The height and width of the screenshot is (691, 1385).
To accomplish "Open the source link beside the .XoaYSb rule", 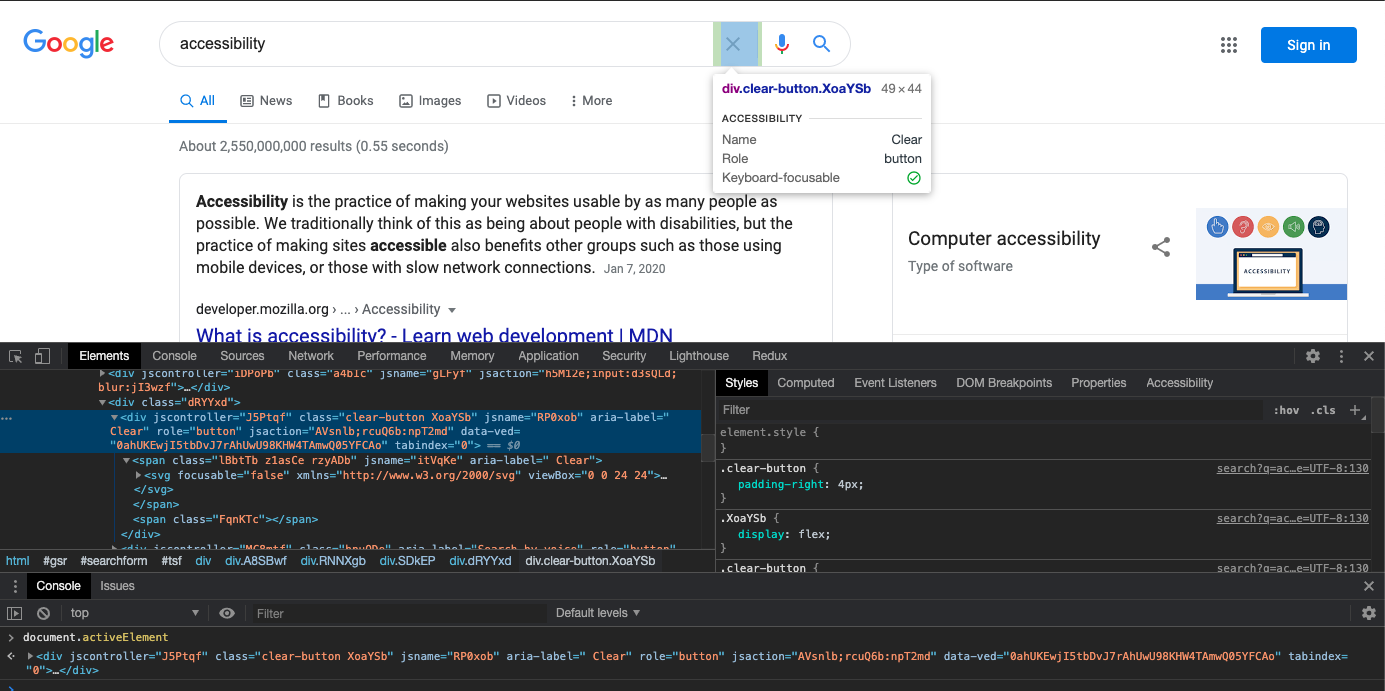I will 1292,518.
